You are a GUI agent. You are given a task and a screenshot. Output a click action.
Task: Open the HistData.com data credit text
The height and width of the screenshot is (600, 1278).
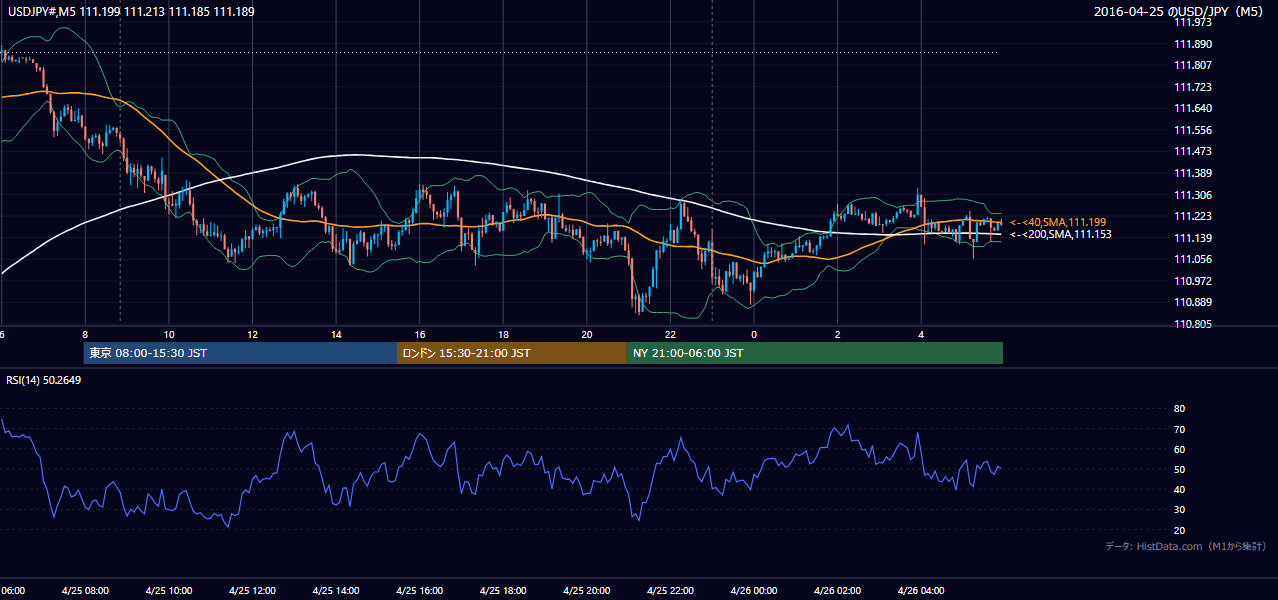tap(1186, 546)
